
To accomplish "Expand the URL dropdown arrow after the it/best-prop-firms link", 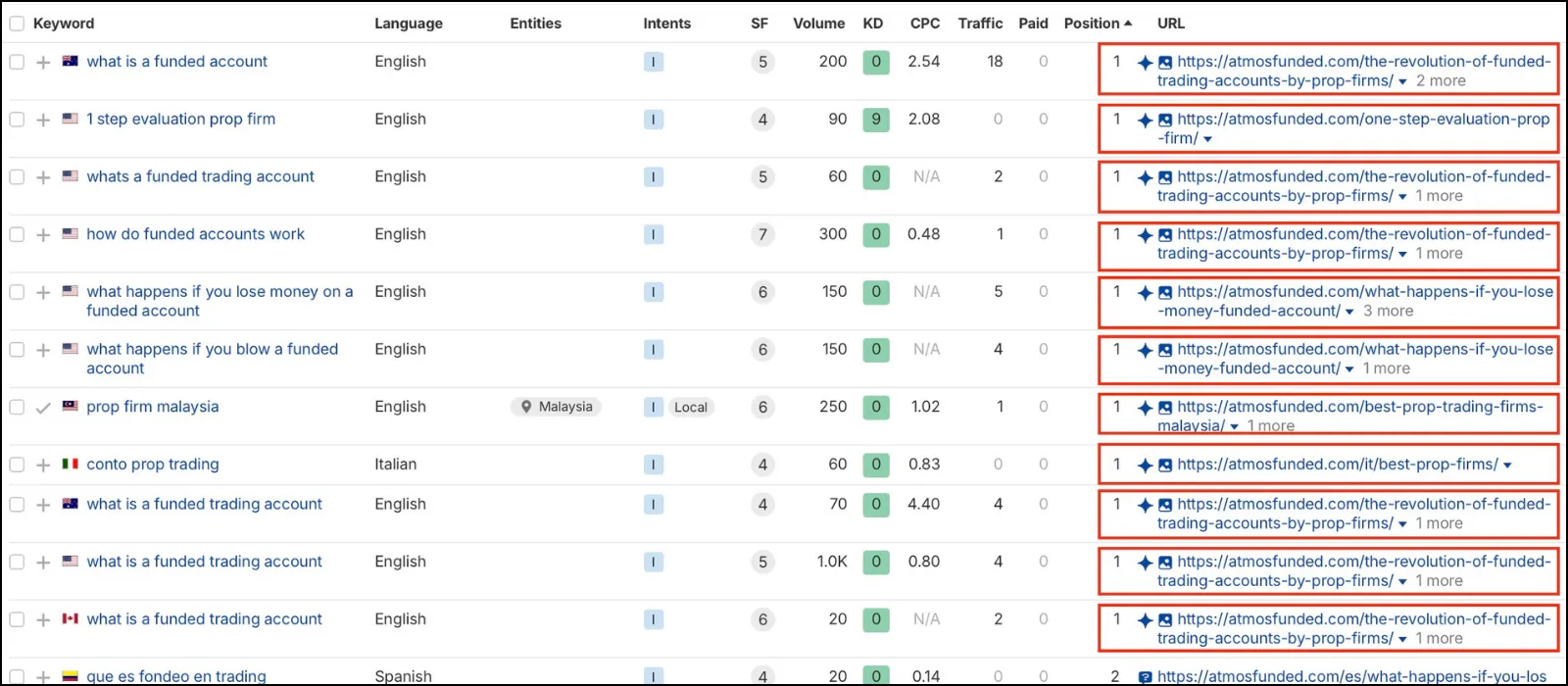I will coord(1507,465).
